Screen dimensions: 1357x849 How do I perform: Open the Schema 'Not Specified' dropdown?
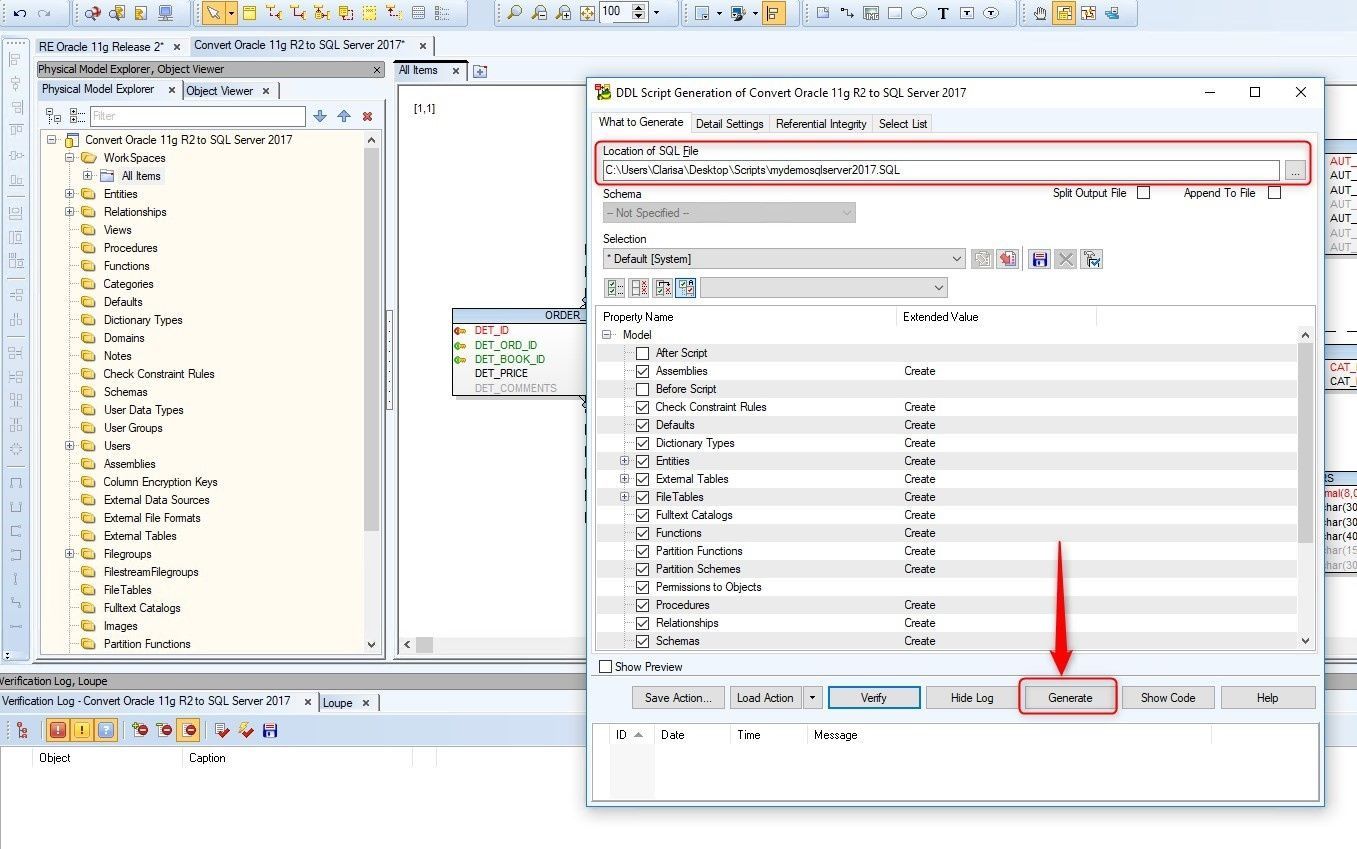tap(729, 213)
